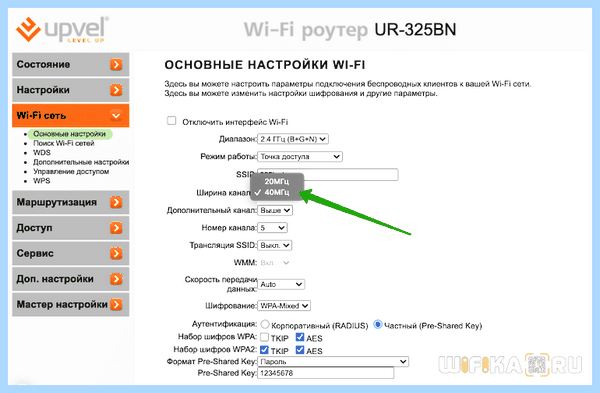
Task: Click the orange arrow icon next to Сервис
Action: point(116,253)
